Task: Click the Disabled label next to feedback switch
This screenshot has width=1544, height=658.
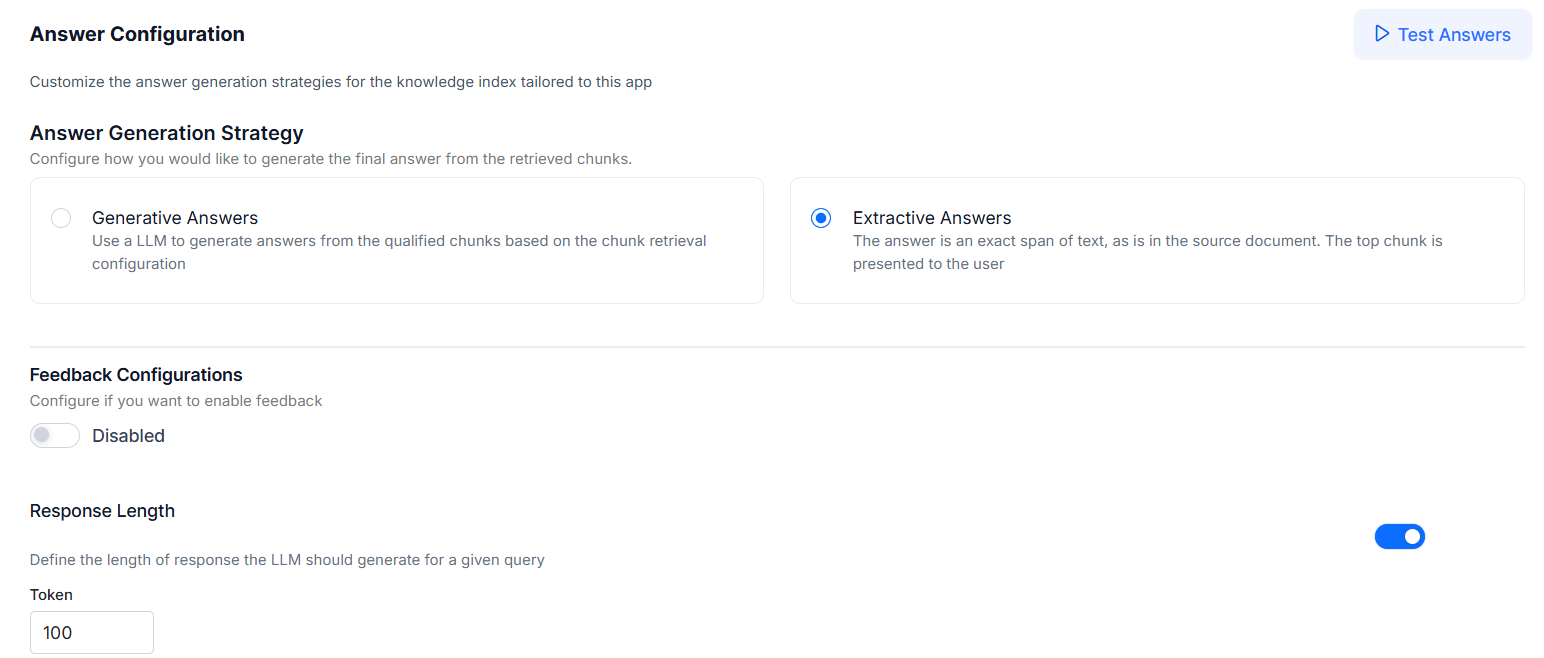Action: tap(128, 436)
